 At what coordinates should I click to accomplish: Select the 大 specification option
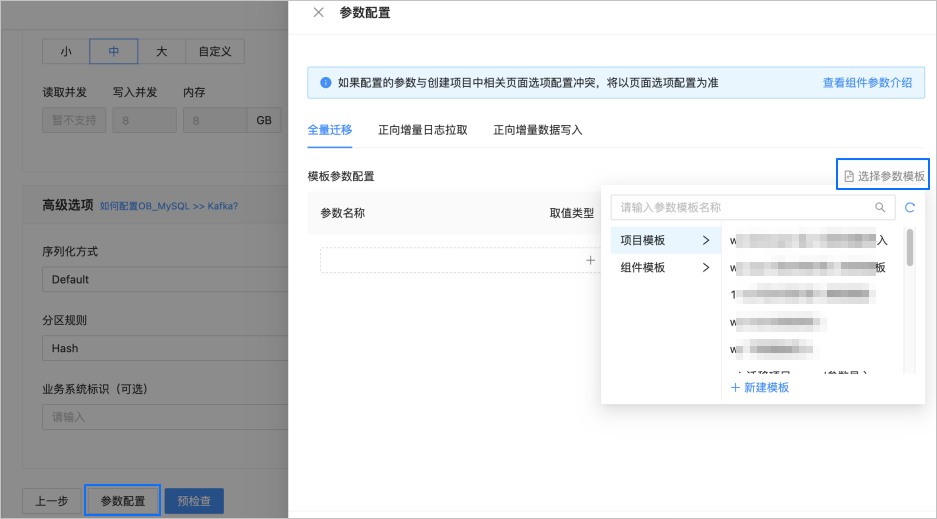161,51
